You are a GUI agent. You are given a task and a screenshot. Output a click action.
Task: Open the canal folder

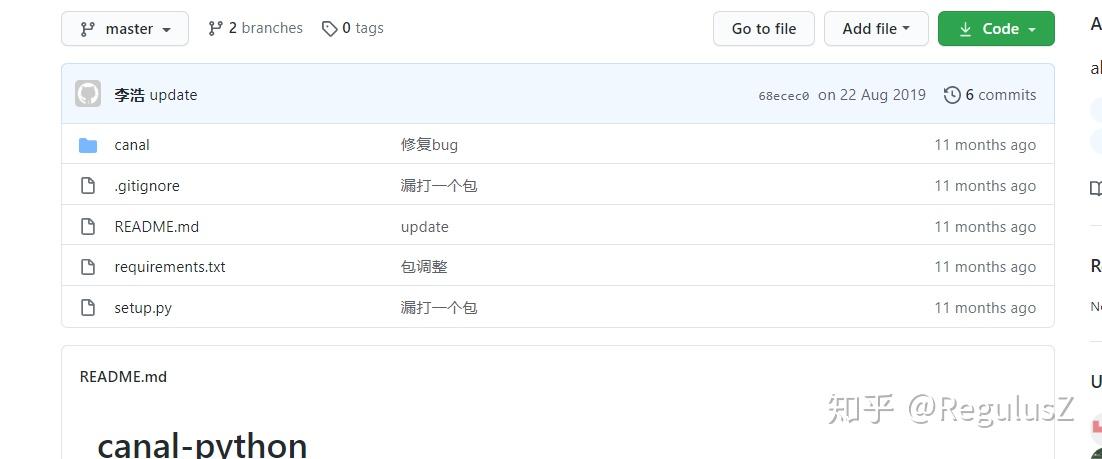(132, 145)
